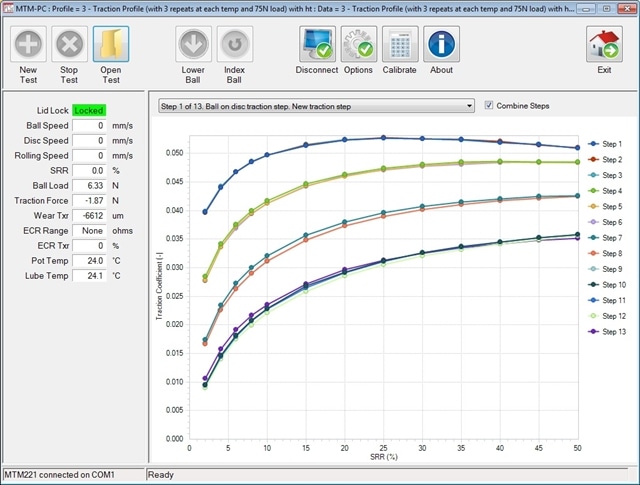640x485 pixels.
Task: Select Step 5 in chart legend
Action: click(605, 206)
